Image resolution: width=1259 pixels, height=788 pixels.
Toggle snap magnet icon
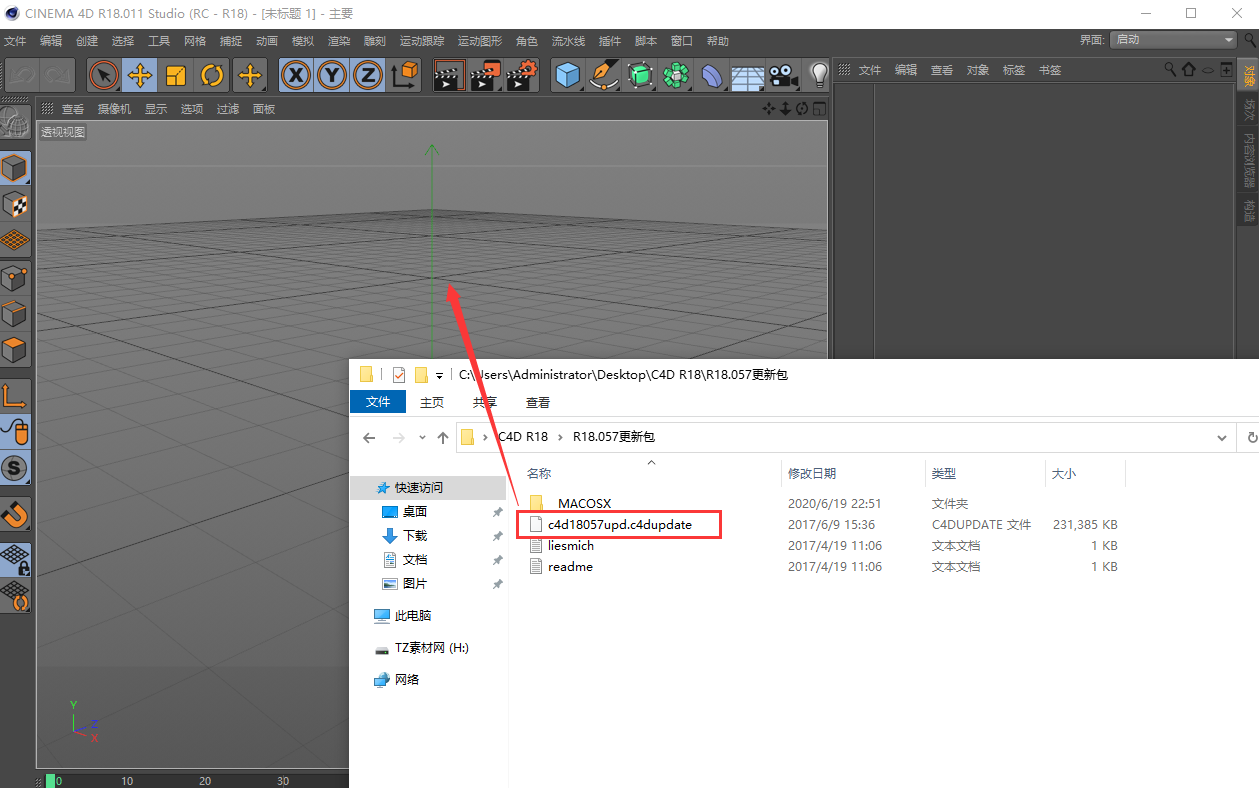(x=15, y=514)
